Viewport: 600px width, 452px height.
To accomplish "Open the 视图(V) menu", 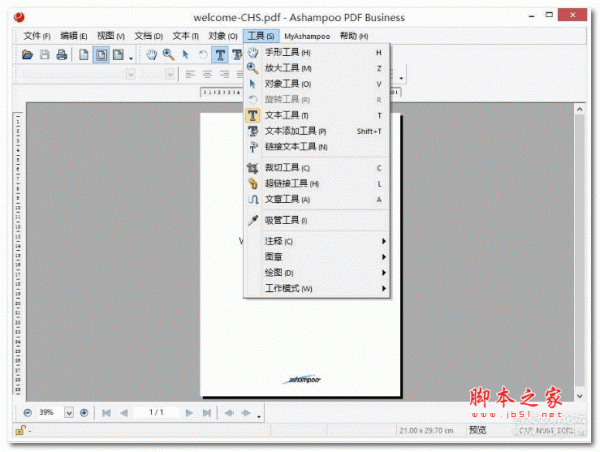I will 111,36.
